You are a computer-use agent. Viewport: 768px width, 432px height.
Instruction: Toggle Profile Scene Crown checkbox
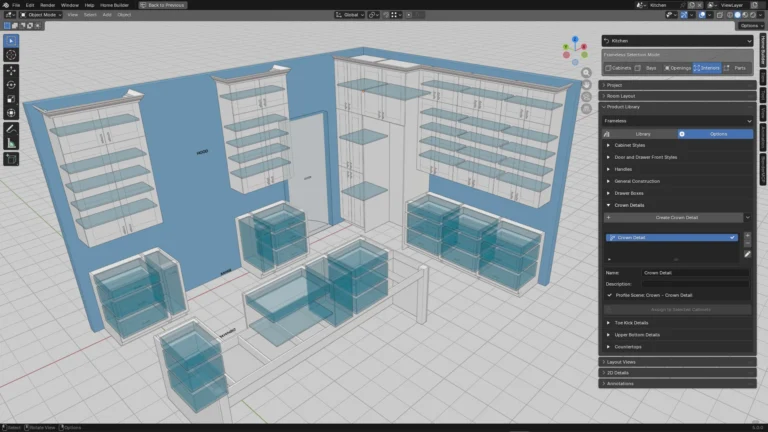[x=610, y=295]
